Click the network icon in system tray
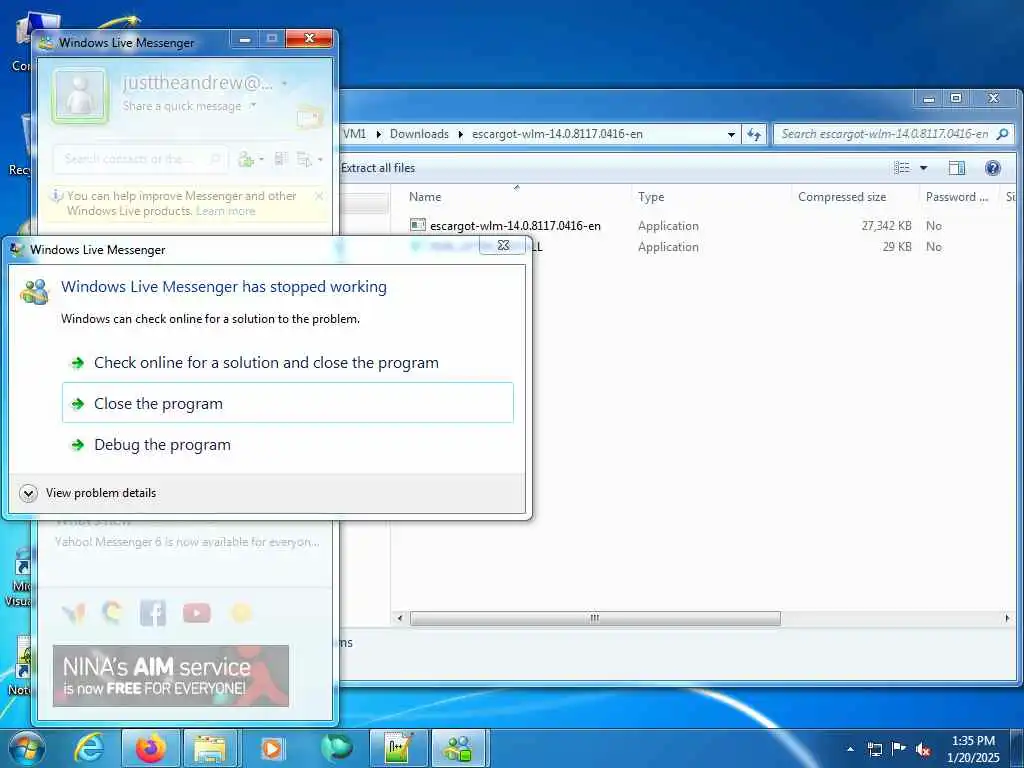Image resolution: width=1024 pixels, height=768 pixels. pyautogui.click(x=874, y=749)
